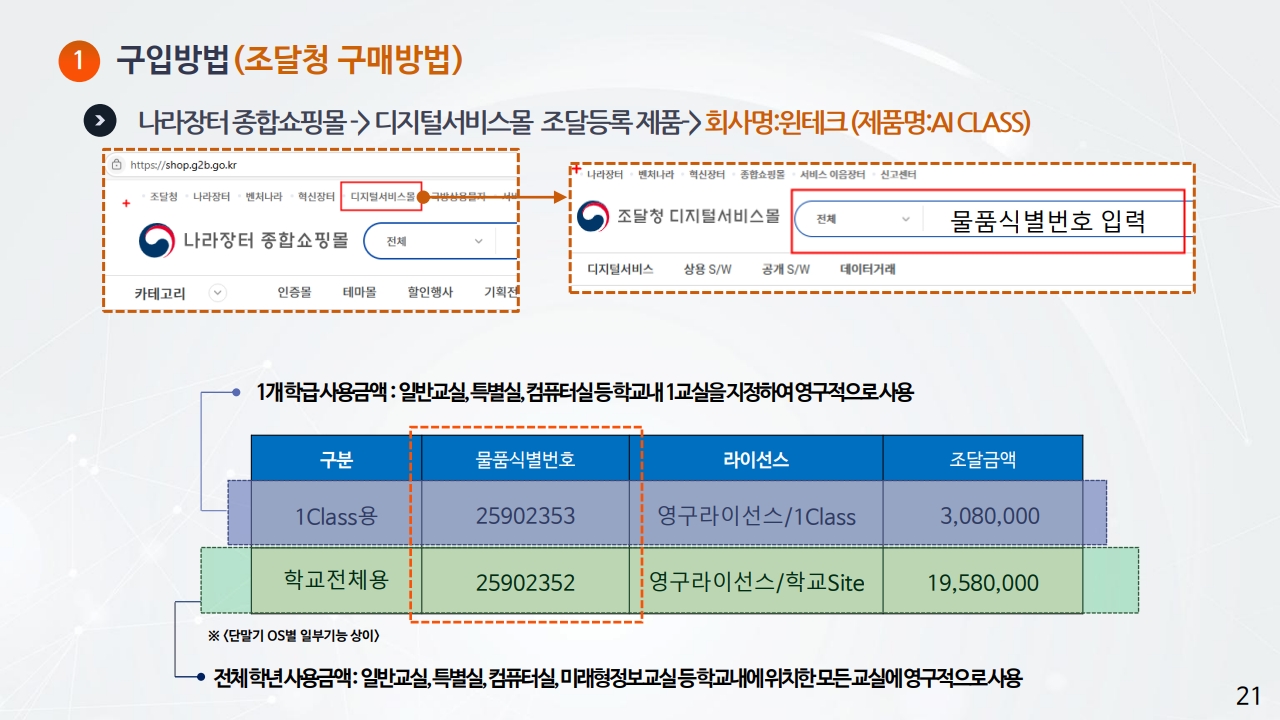Select the 카테고리 menu
1280x720 pixels.
point(160,293)
